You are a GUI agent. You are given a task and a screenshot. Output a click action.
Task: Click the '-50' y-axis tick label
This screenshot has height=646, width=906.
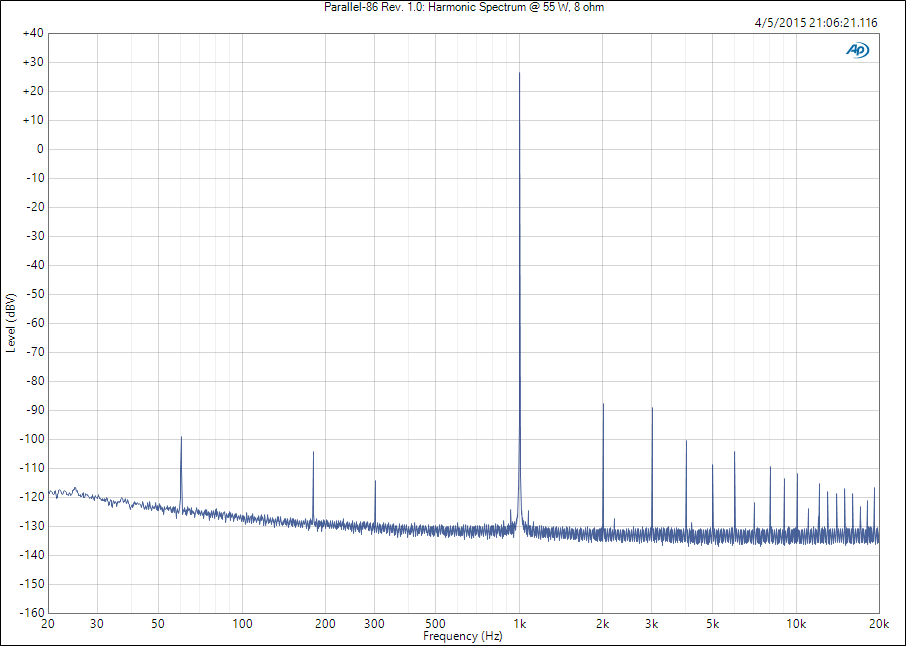coord(35,294)
